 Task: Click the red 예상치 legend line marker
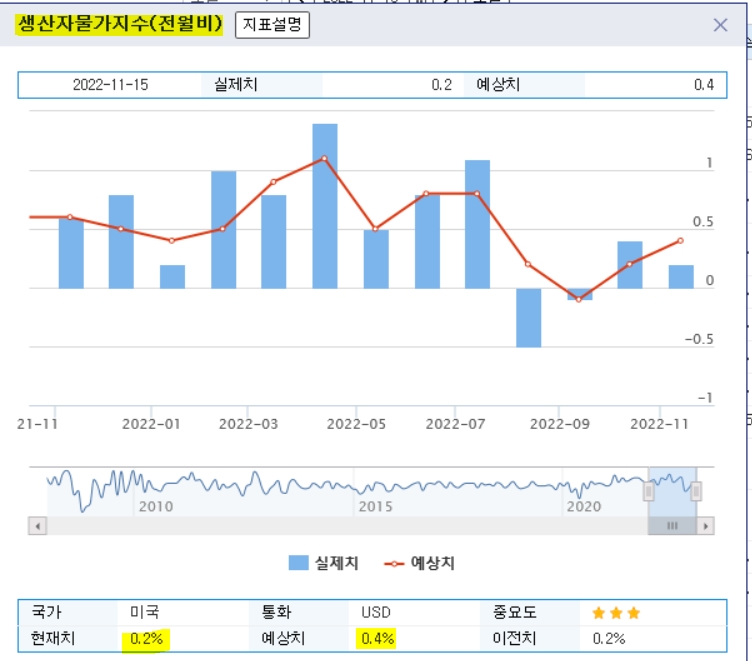coord(394,564)
